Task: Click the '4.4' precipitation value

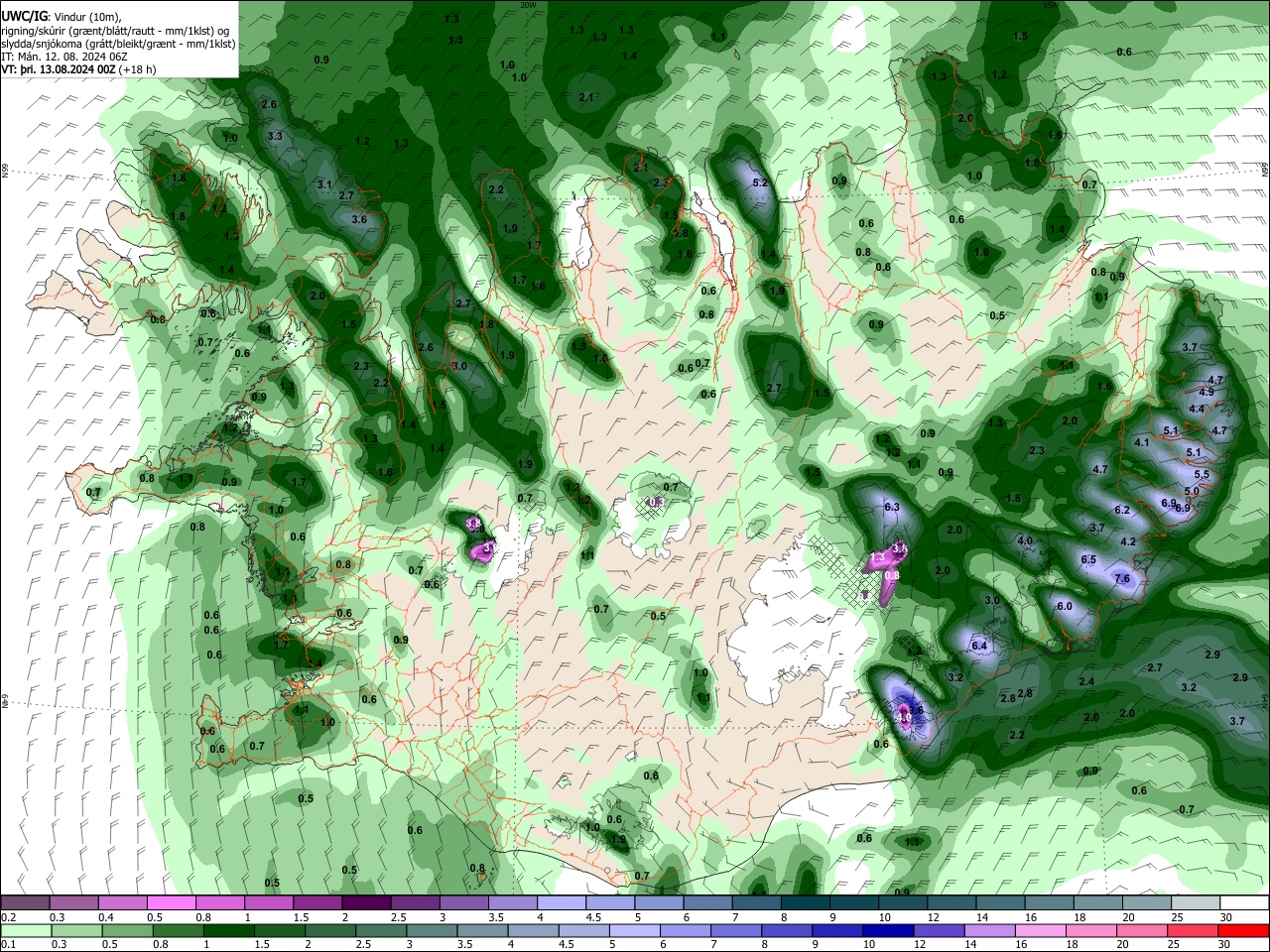Action: tap(1197, 410)
